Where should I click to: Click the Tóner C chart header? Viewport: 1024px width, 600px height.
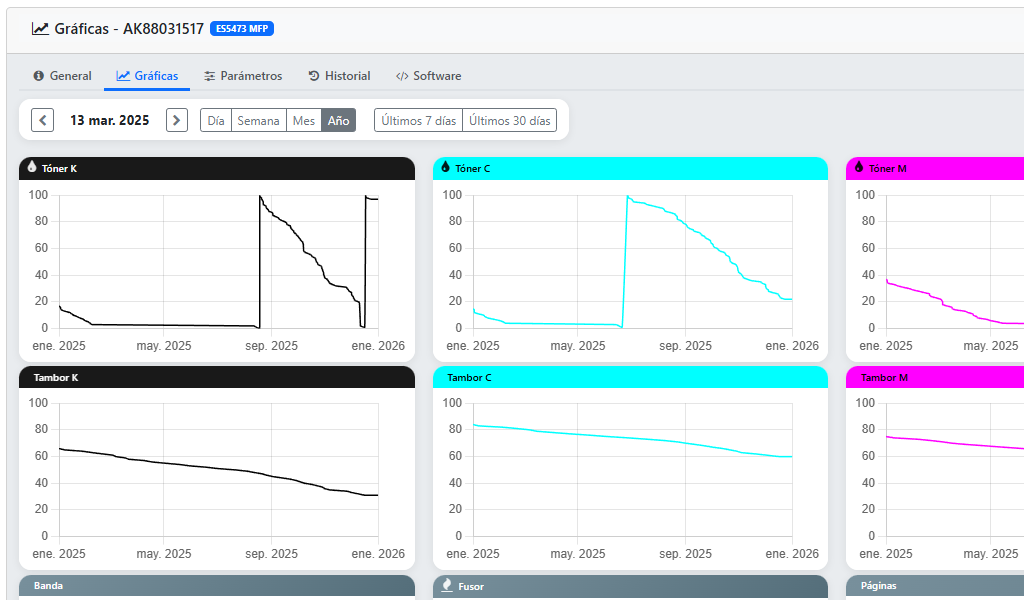coord(630,168)
